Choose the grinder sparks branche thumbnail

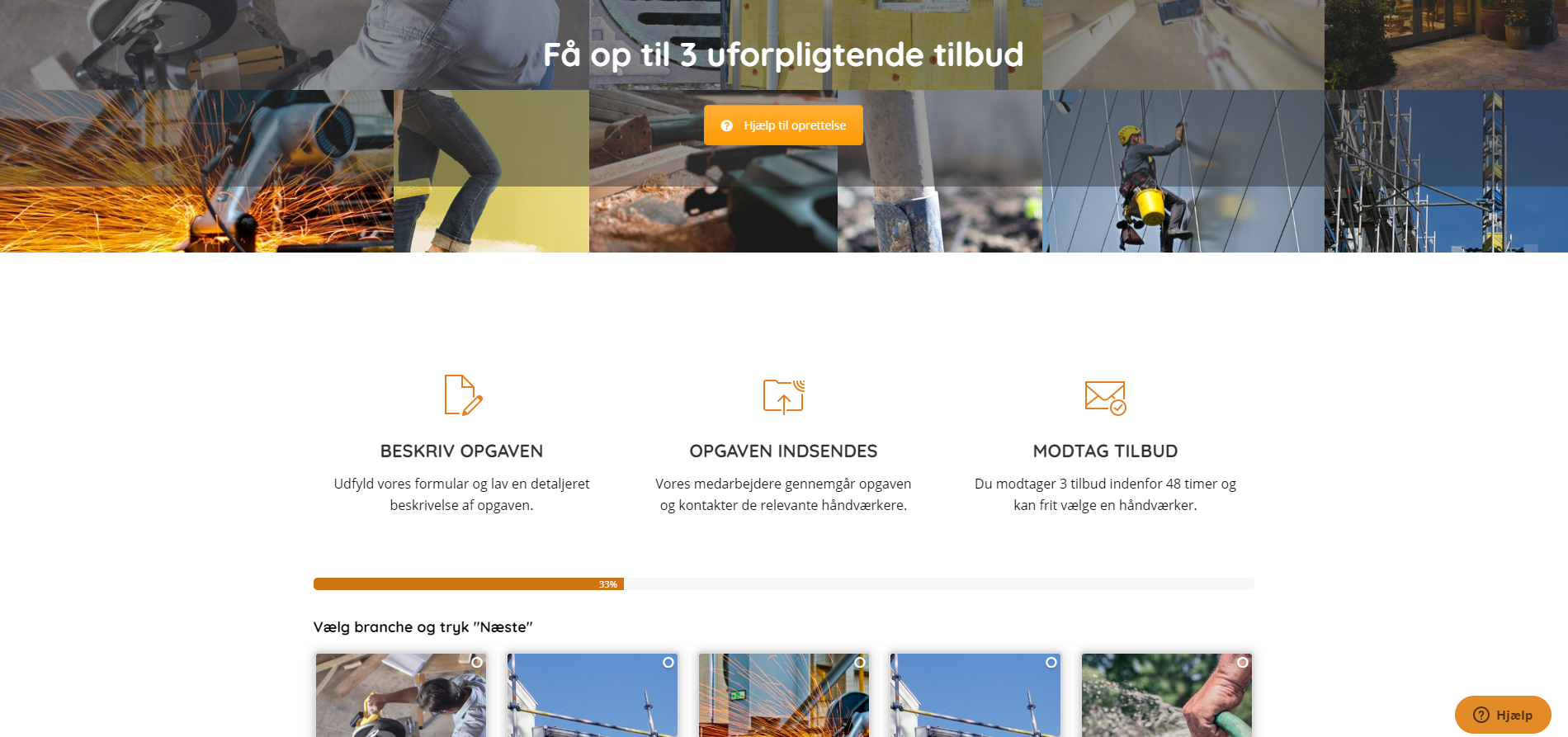[784, 696]
